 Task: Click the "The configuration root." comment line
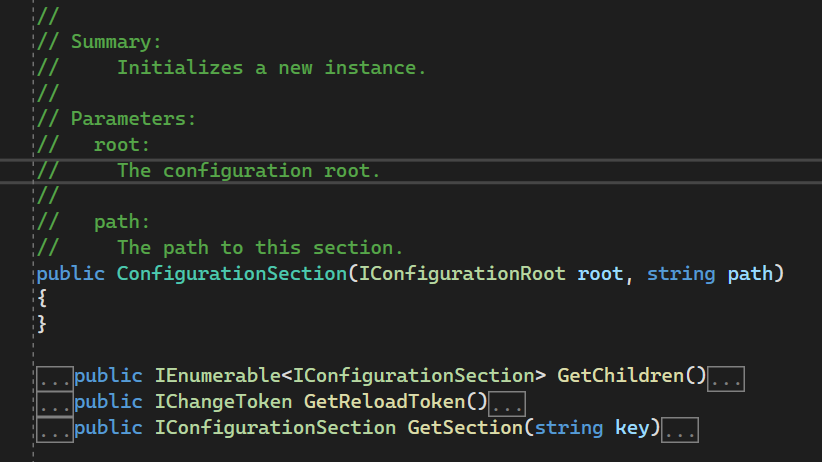(x=249, y=170)
